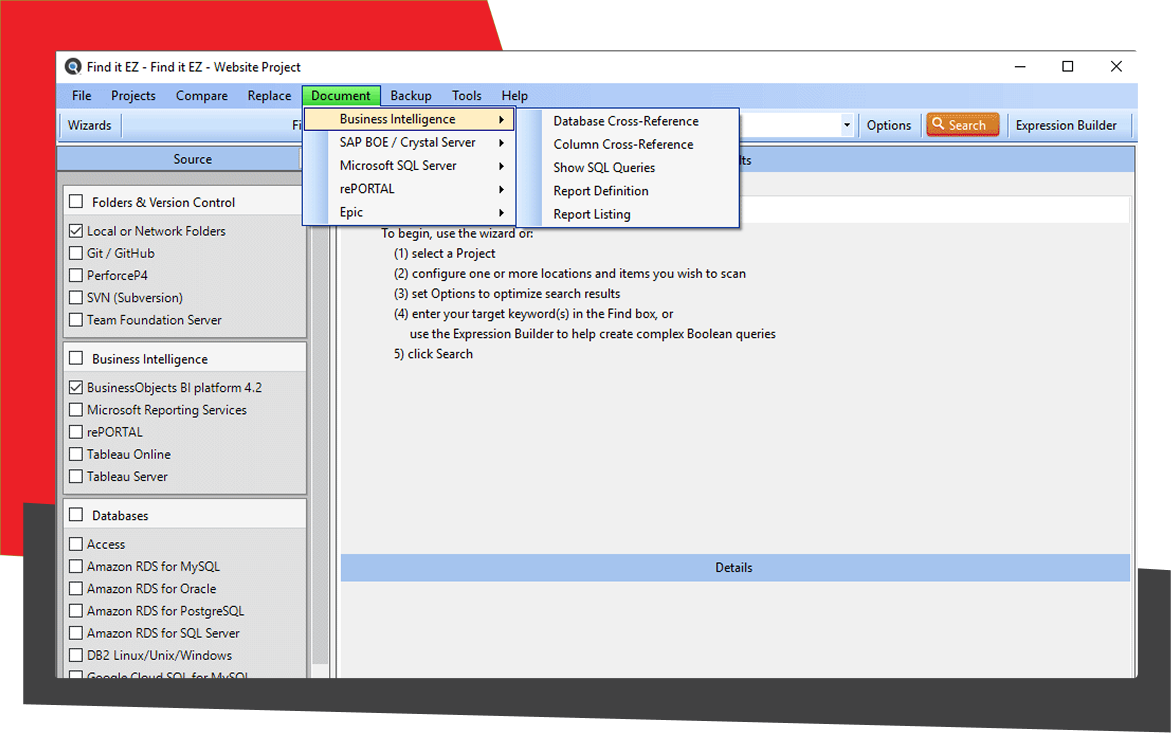
Task: Expand Epic submenu
Action: point(409,212)
